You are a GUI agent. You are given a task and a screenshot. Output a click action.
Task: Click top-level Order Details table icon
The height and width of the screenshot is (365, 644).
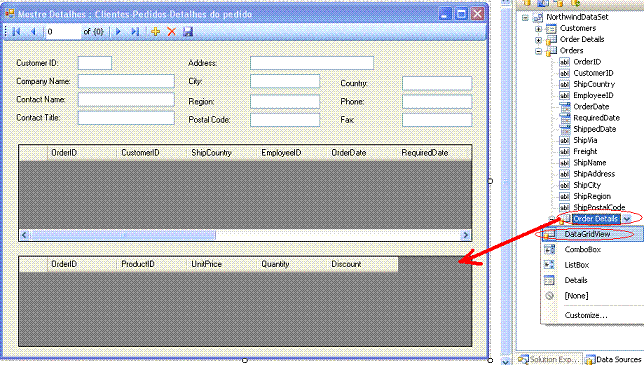[551, 40]
